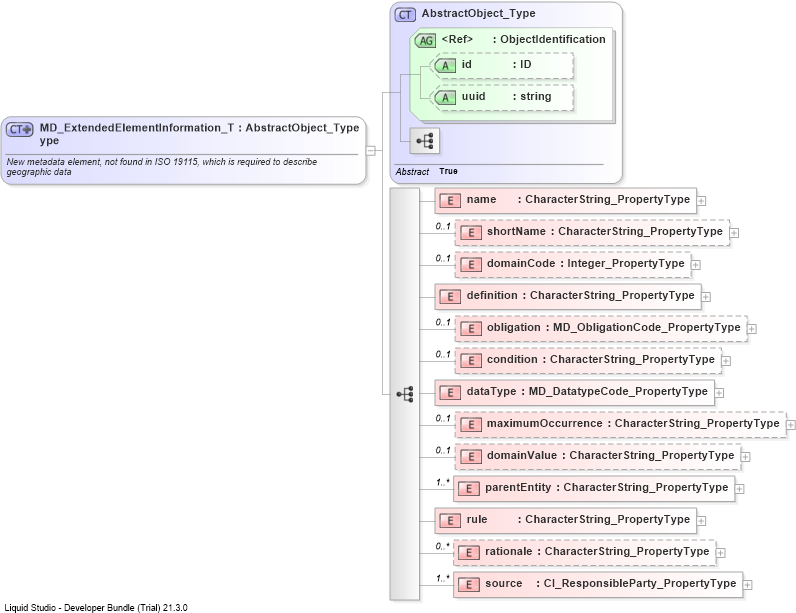
Task: Expand the parentEntity element node
Action: click(740, 489)
